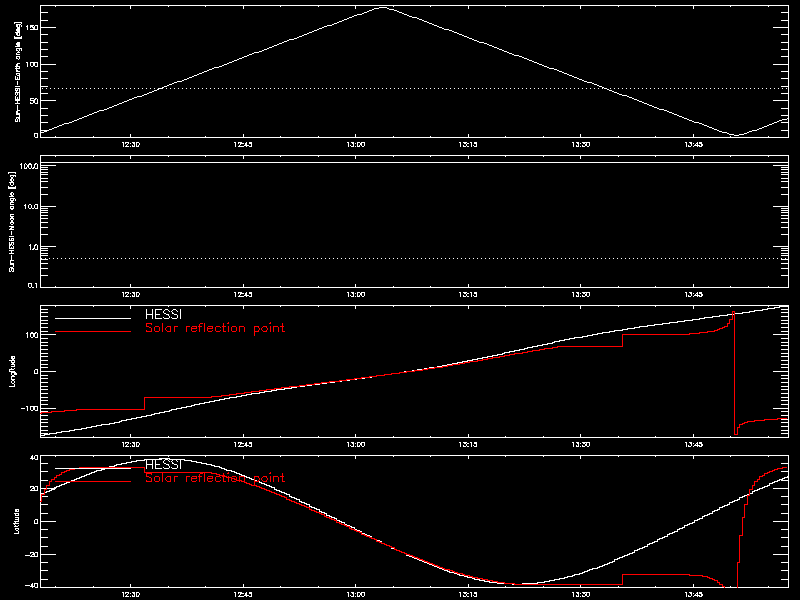Click '12:45' time label under Sun-HESSI-Noon plot

[x=243, y=295]
